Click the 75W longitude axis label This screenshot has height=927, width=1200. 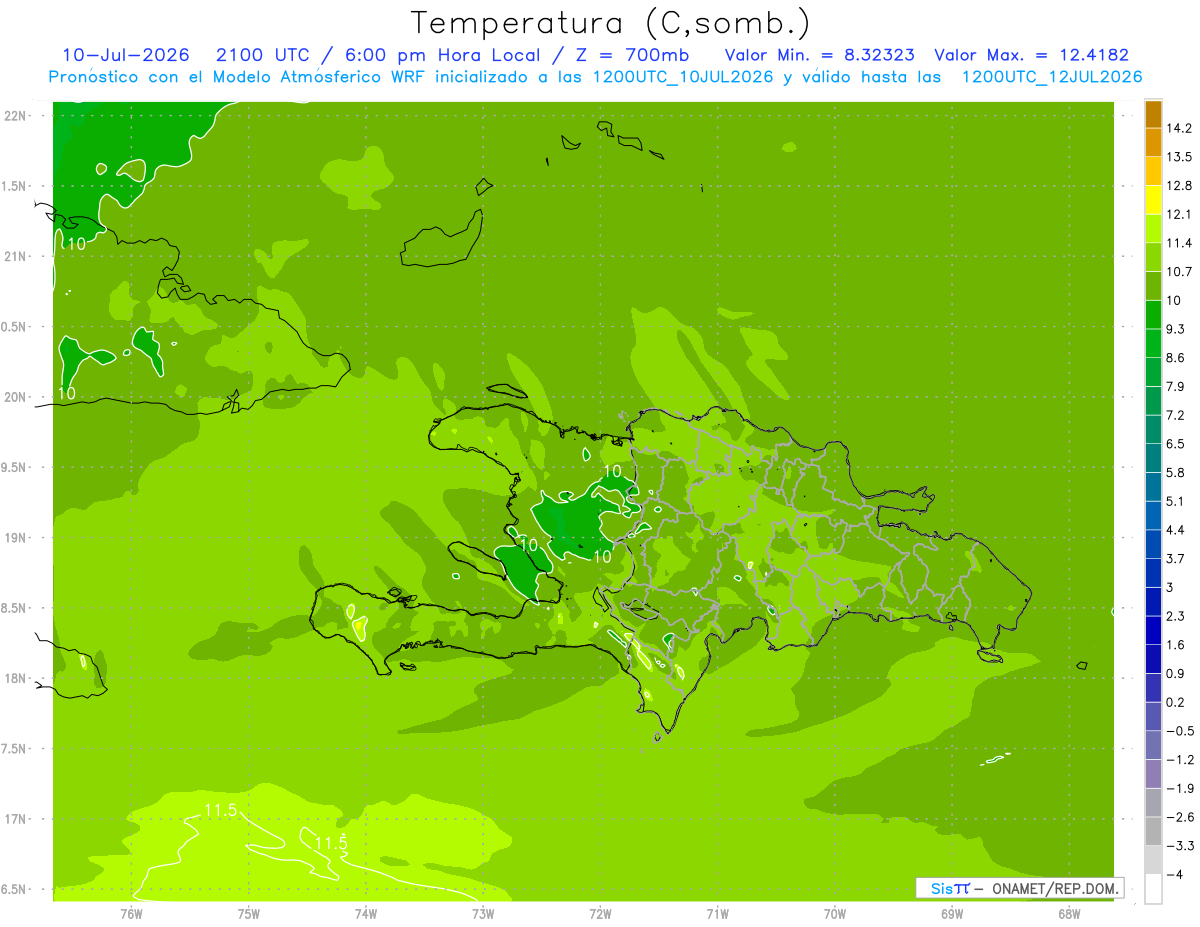[248, 913]
